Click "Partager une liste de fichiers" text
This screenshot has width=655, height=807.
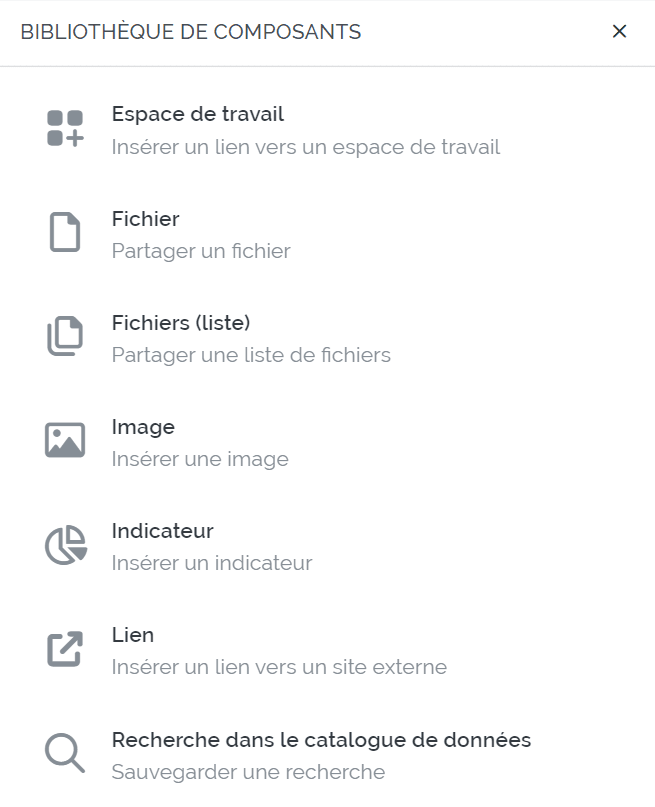click(x=251, y=355)
